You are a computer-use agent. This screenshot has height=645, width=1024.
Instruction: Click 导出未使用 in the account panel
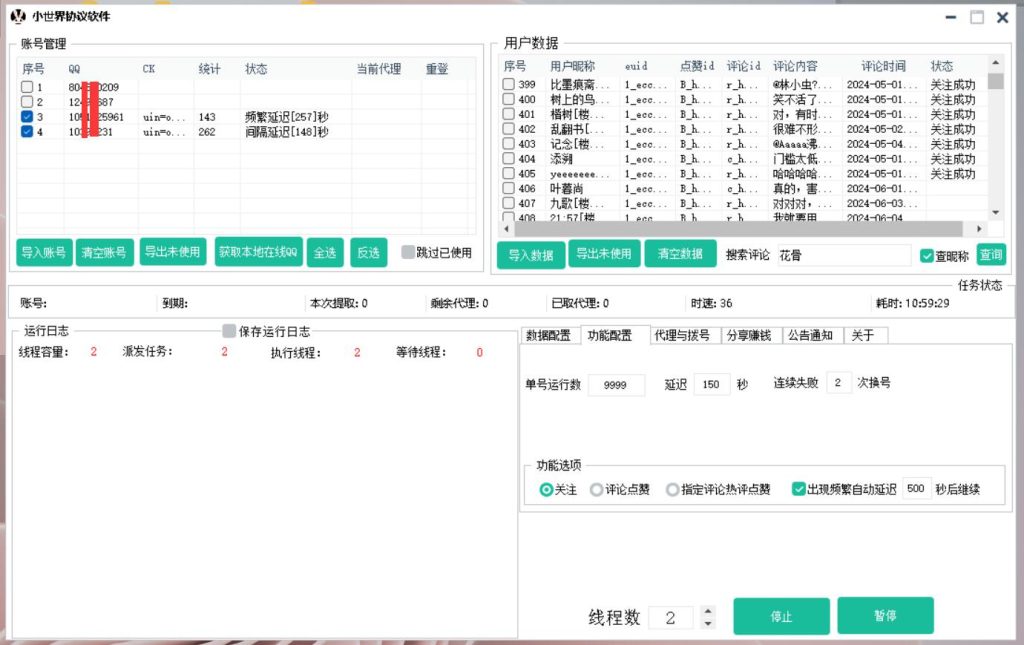pyautogui.click(x=172, y=252)
